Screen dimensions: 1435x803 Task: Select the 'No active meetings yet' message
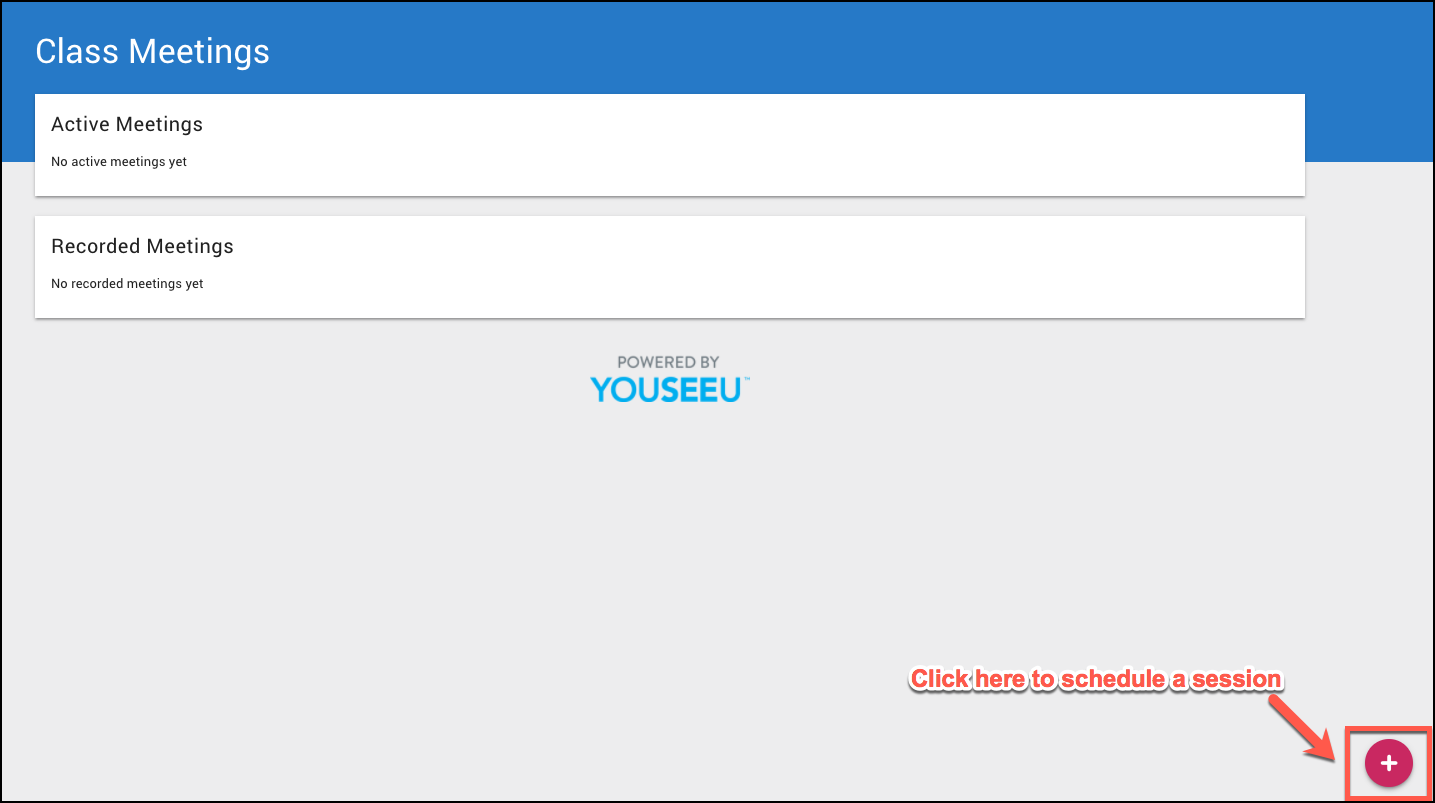[x=119, y=161]
